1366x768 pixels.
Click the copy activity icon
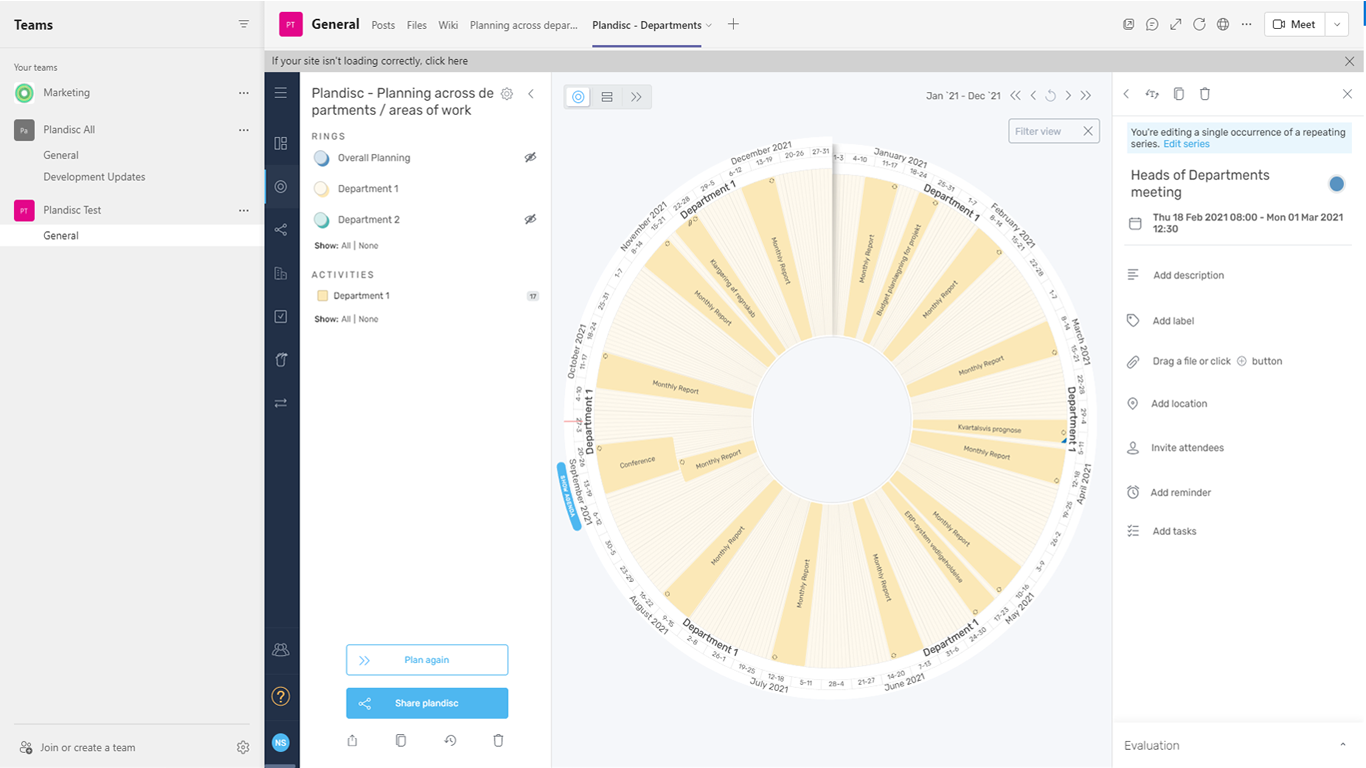(x=1179, y=94)
